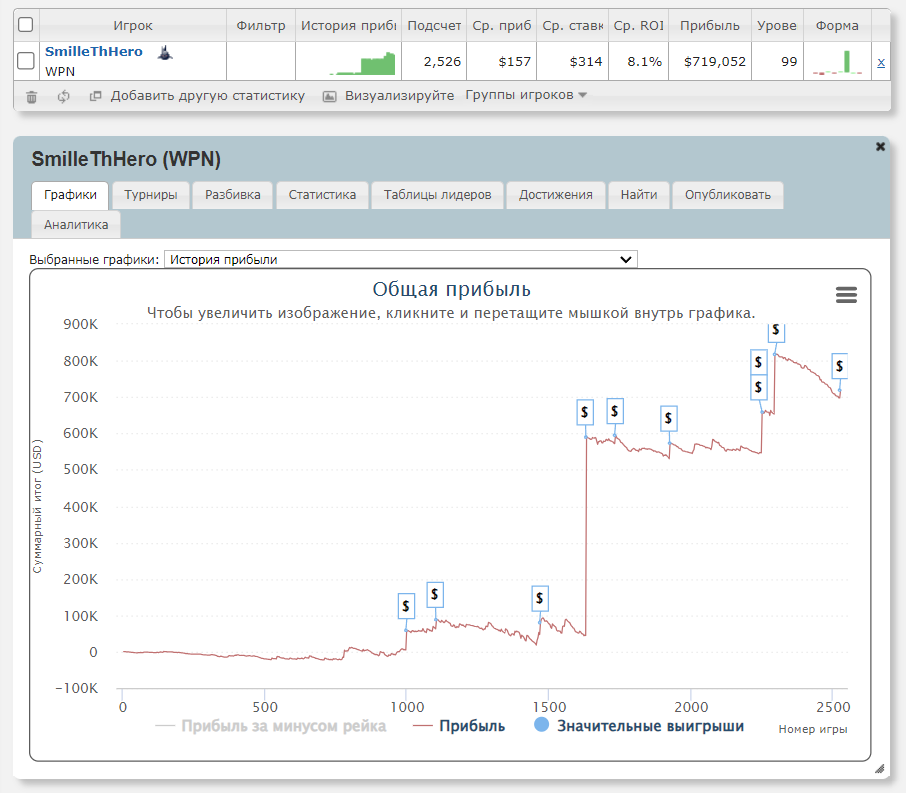Tick the select-all checkbox in the table header
Image resolution: width=906 pixels, height=793 pixels.
tap(26, 25)
